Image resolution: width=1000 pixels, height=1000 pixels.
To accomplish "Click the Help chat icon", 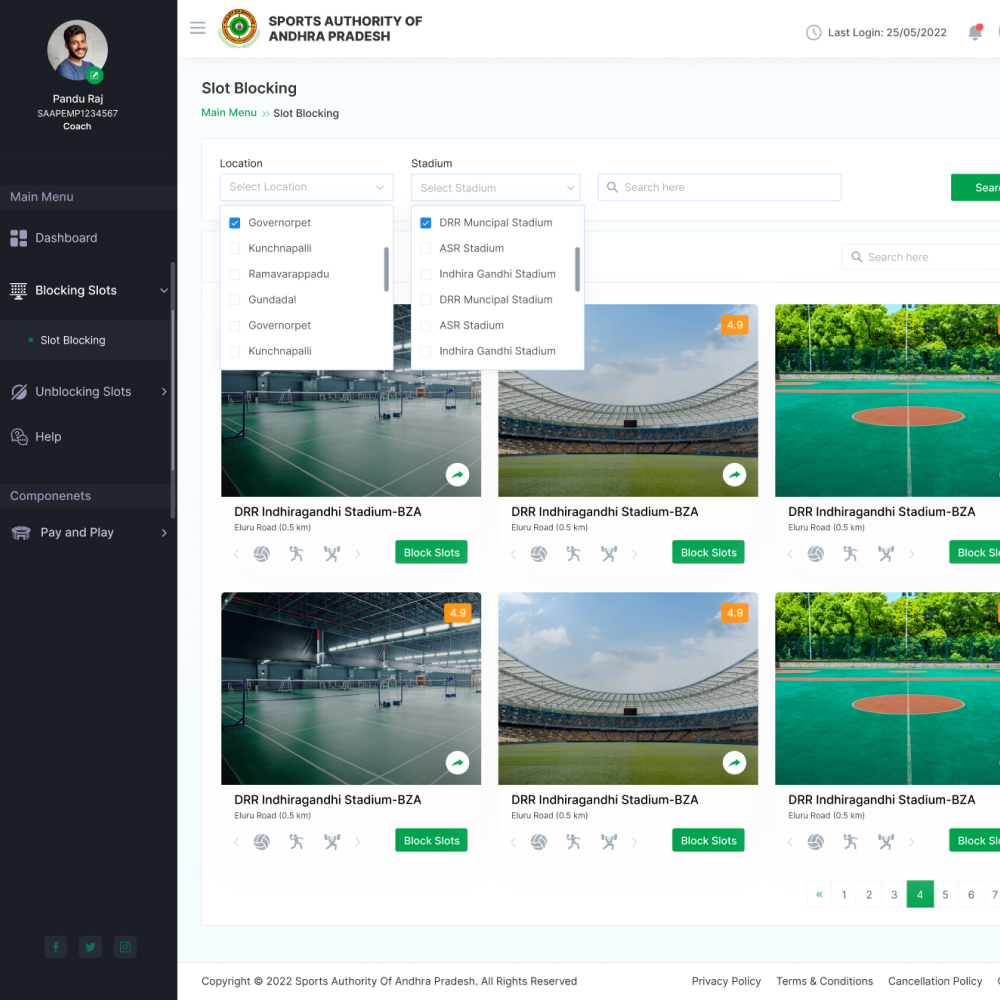I will (x=19, y=437).
